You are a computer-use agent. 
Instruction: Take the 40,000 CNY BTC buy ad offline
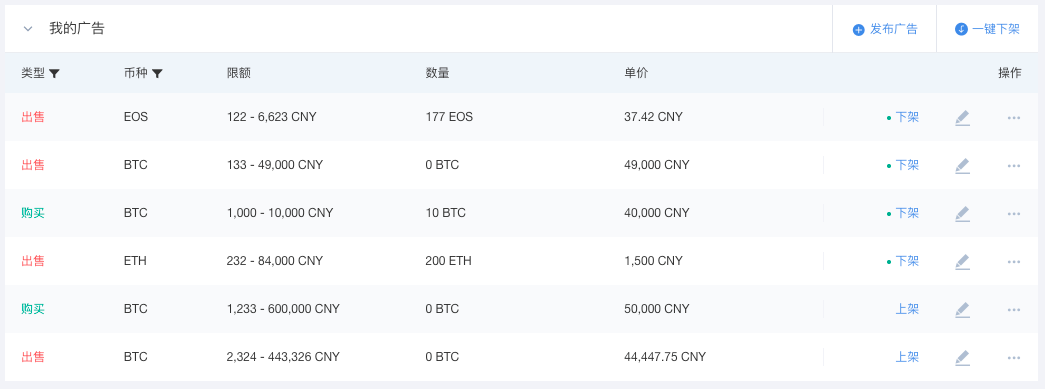907,213
